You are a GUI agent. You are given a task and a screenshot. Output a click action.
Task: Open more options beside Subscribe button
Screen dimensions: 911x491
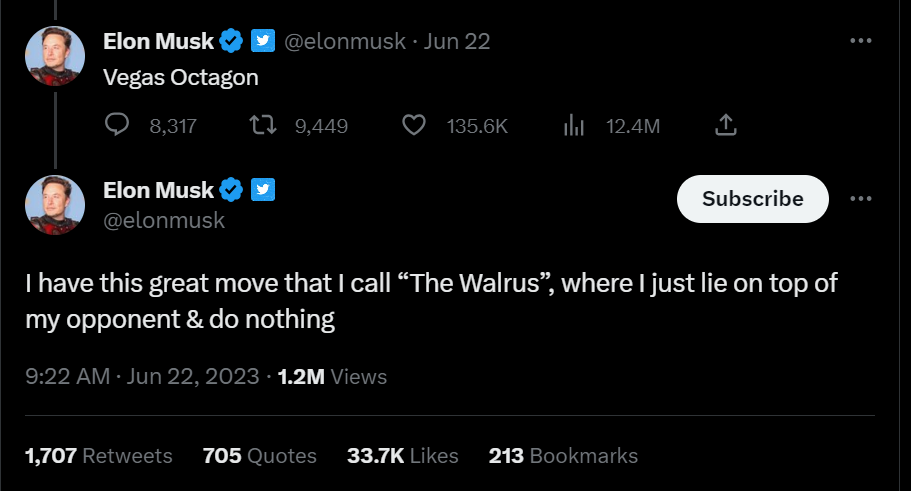pyautogui.click(x=860, y=198)
